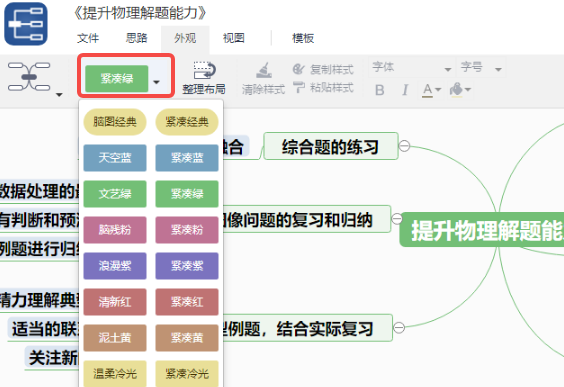Expand the theme dropdown arrow
The image size is (564, 387).
156,82
